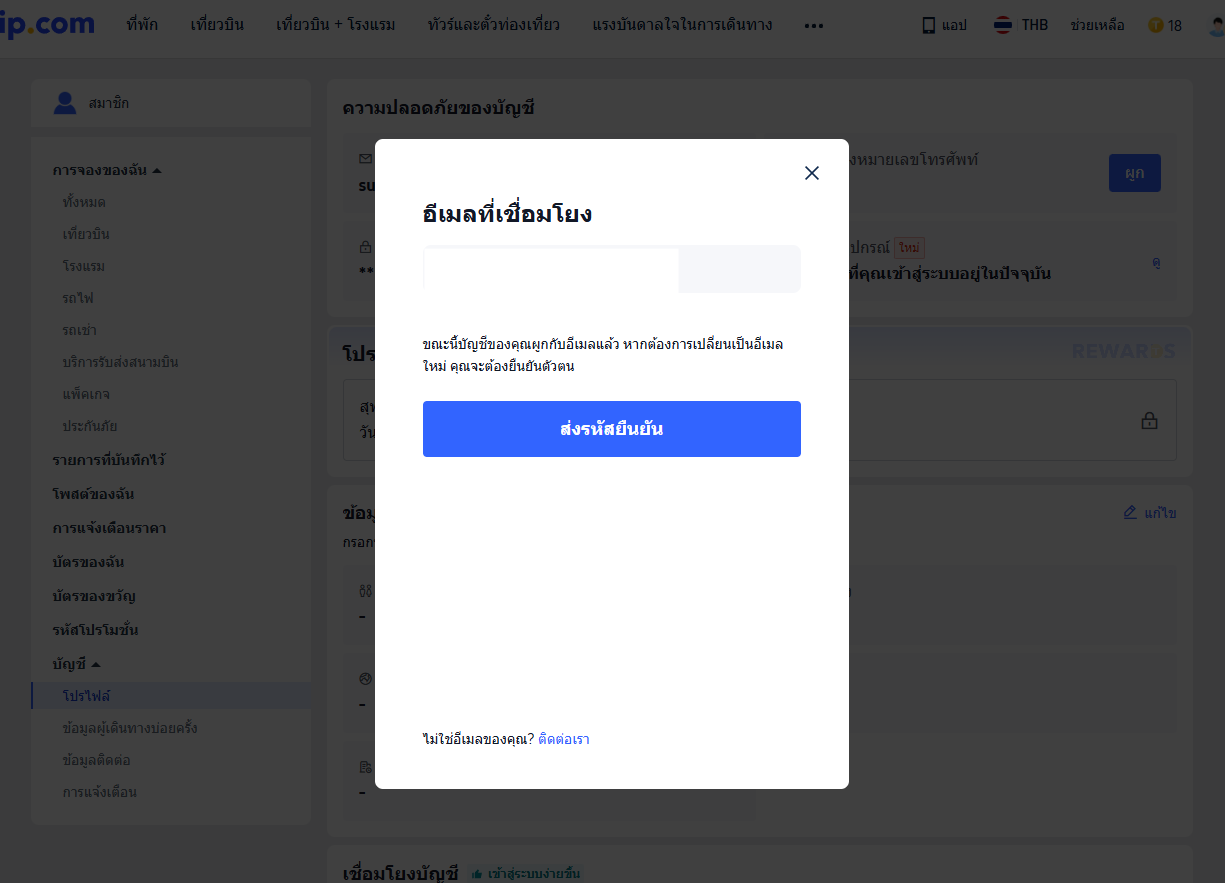The height and width of the screenshot is (883, 1225).
Task: Open the contact us link
Action: coord(563,740)
